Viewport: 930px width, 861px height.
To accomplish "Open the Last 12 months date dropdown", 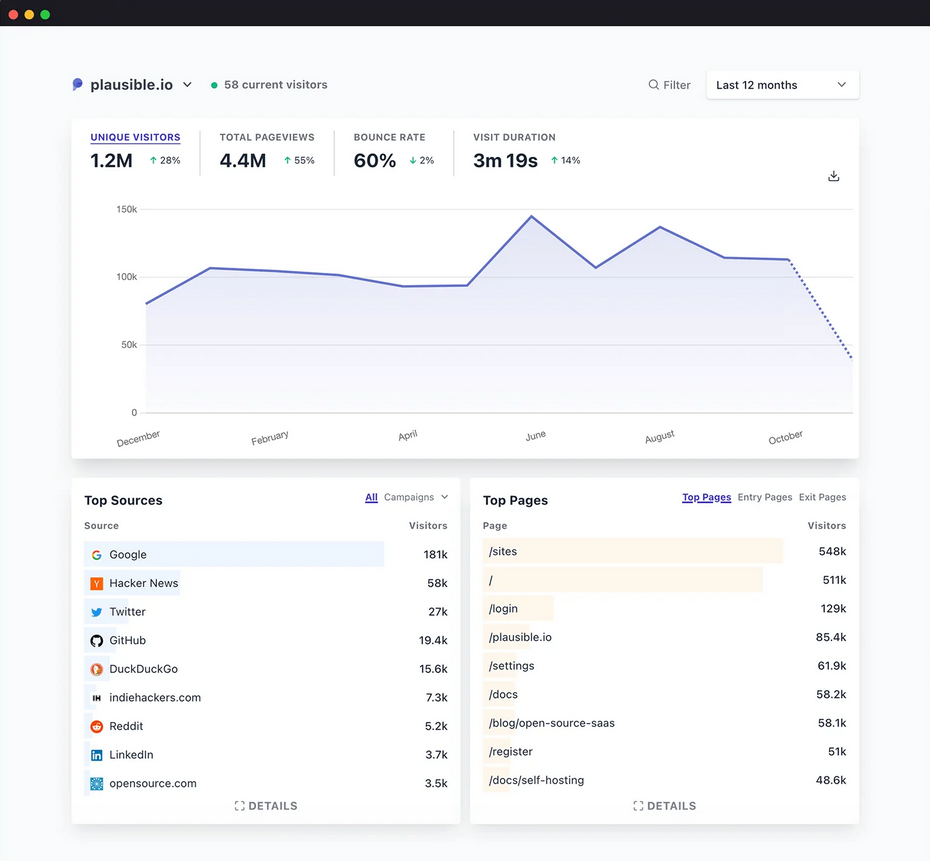I will 782,85.
